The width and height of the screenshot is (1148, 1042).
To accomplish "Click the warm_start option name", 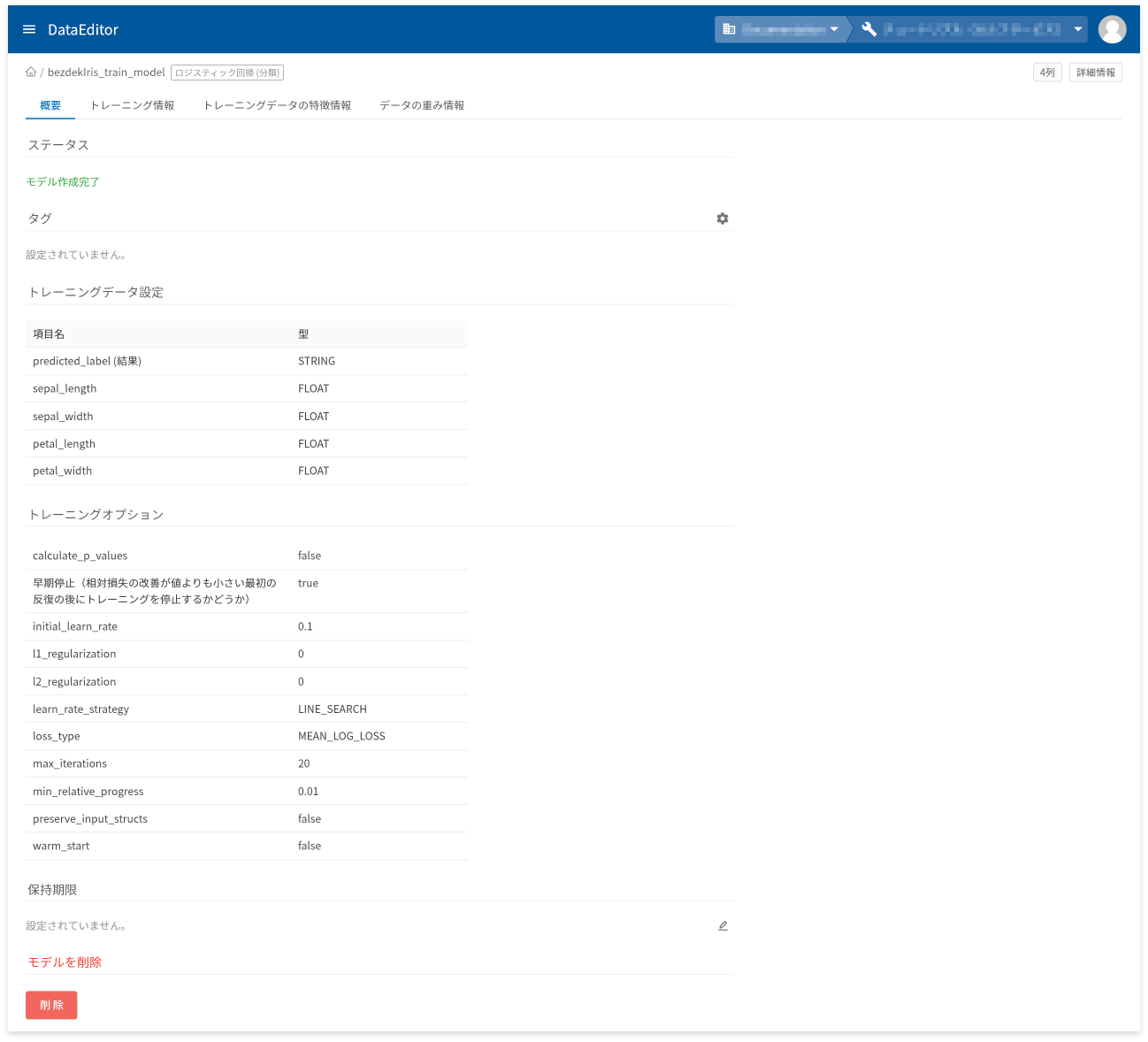I will [x=61, y=847].
